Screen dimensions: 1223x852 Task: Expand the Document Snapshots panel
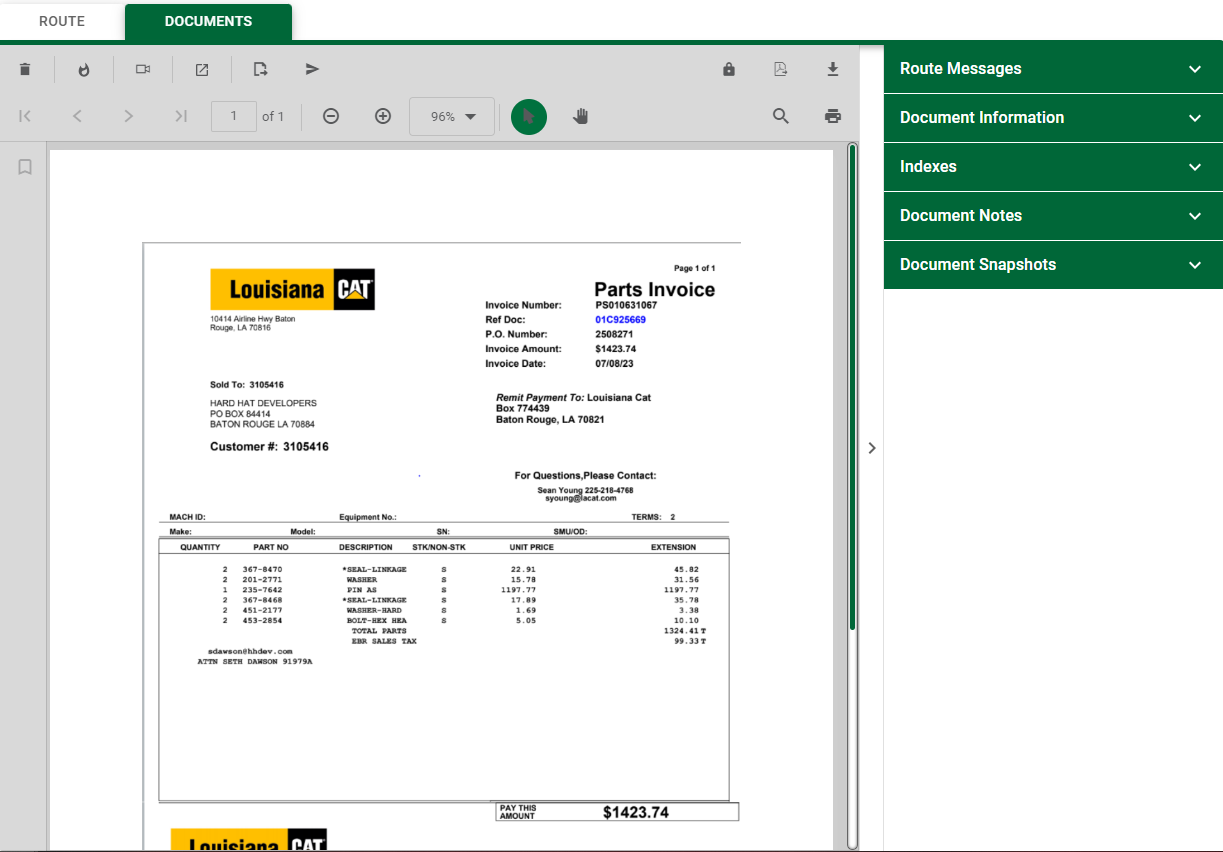[1053, 265]
